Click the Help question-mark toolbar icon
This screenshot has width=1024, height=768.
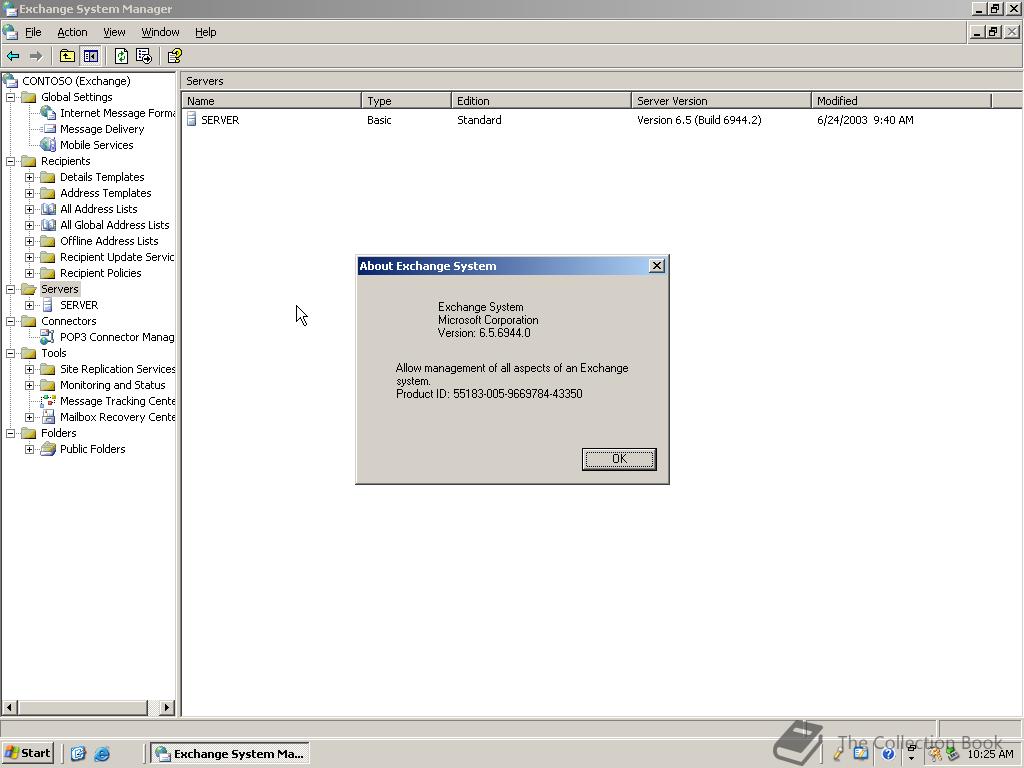pyautogui.click(x=174, y=56)
